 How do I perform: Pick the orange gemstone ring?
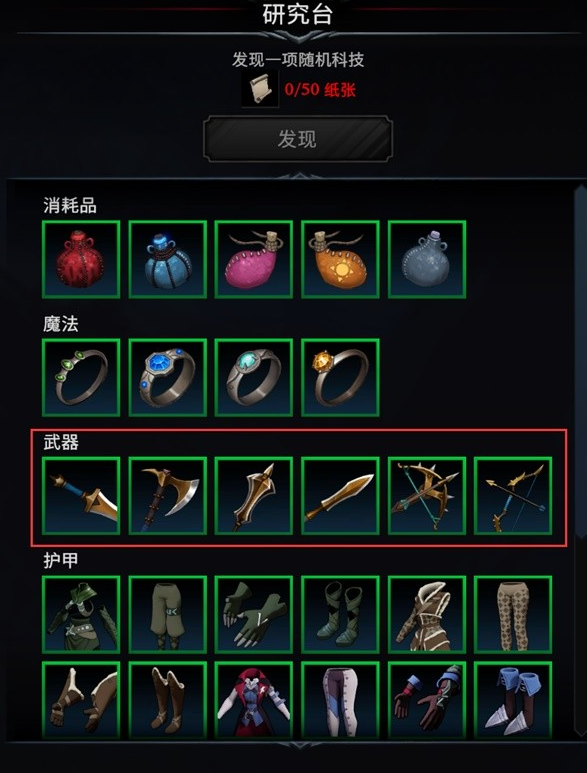[x=340, y=378]
